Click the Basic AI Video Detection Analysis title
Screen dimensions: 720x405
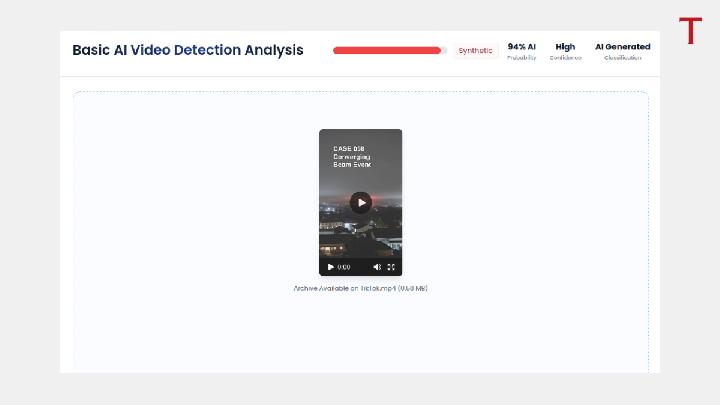pyautogui.click(x=188, y=50)
